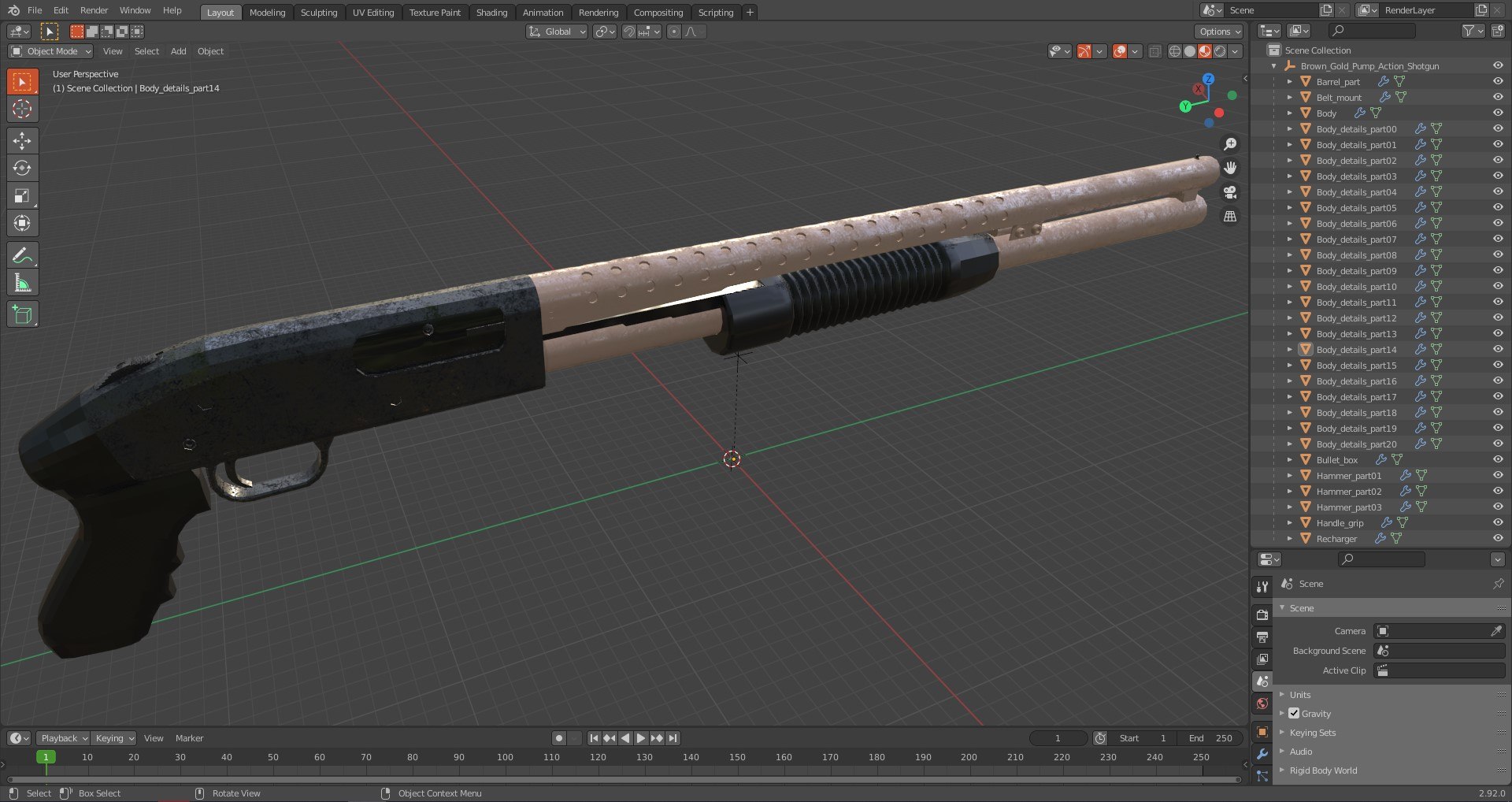Hide Barrel_part in the outliner
Image resolution: width=1512 pixels, height=802 pixels.
(1498, 81)
